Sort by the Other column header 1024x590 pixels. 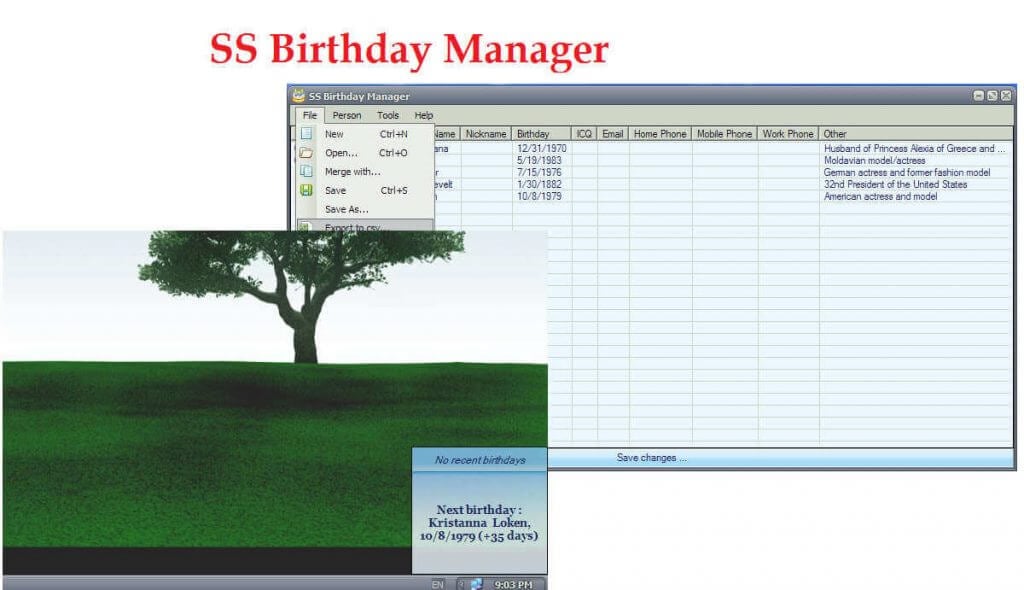[916, 133]
